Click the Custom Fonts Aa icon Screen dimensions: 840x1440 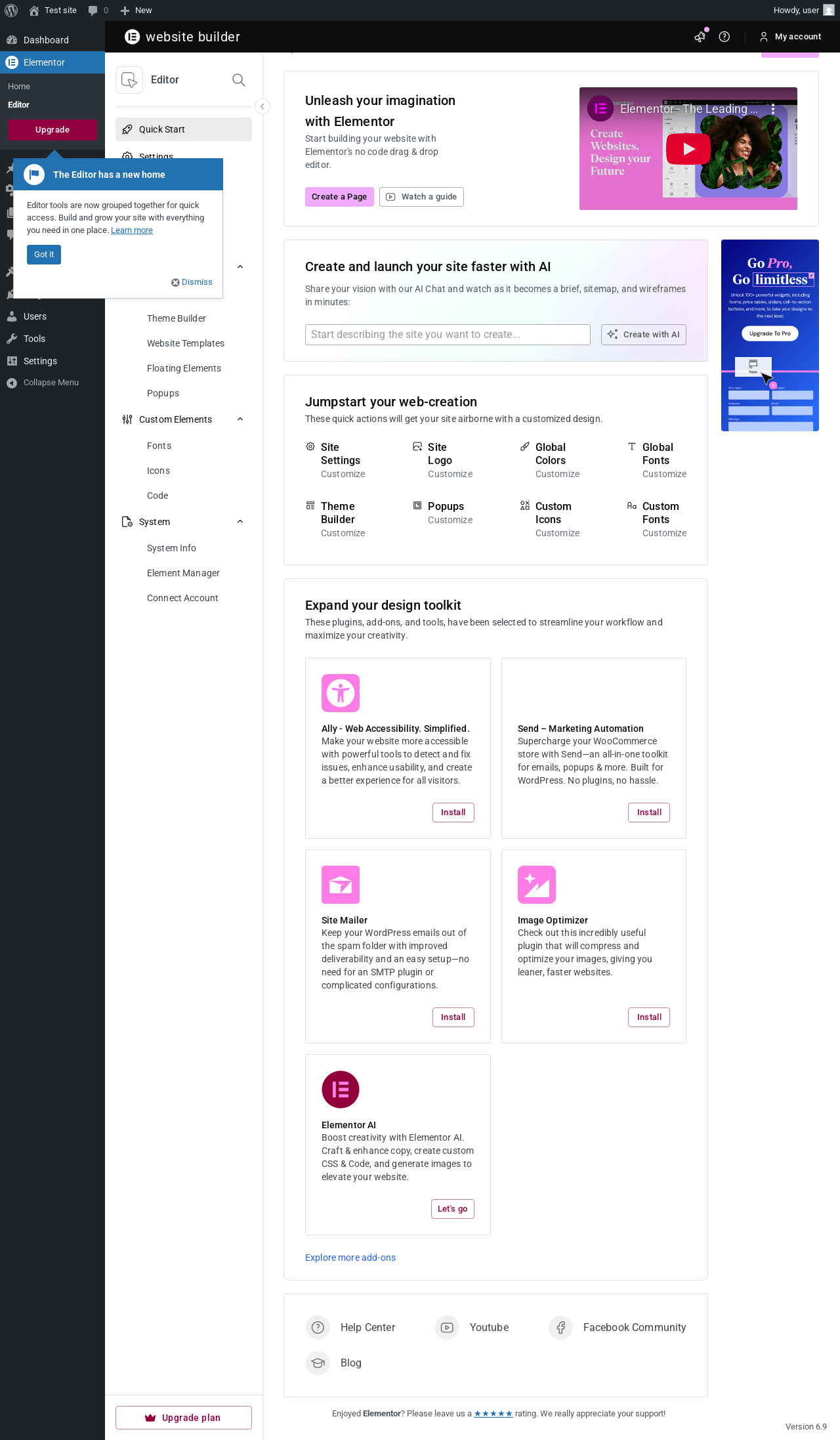[x=632, y=506]
